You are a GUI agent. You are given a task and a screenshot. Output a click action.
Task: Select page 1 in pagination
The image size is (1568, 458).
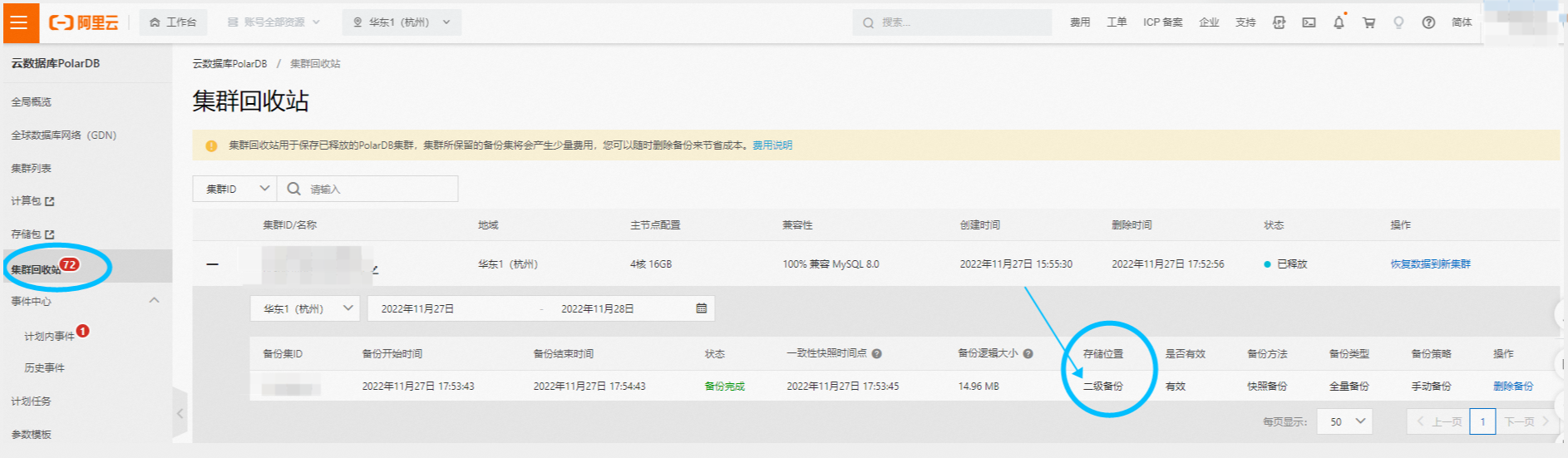[x=1482, y=421]
